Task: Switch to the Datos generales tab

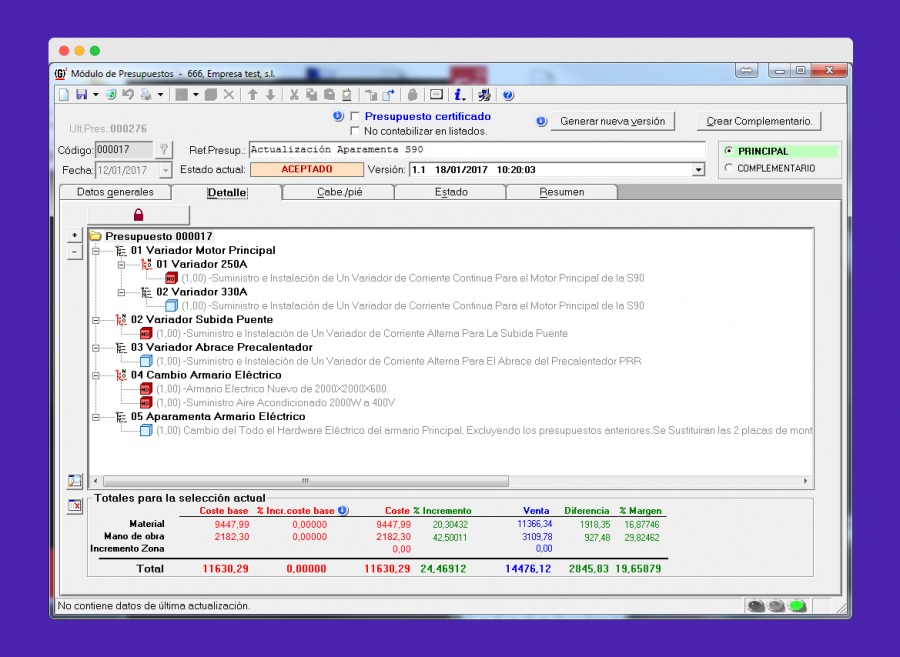Action: [115, 192]
